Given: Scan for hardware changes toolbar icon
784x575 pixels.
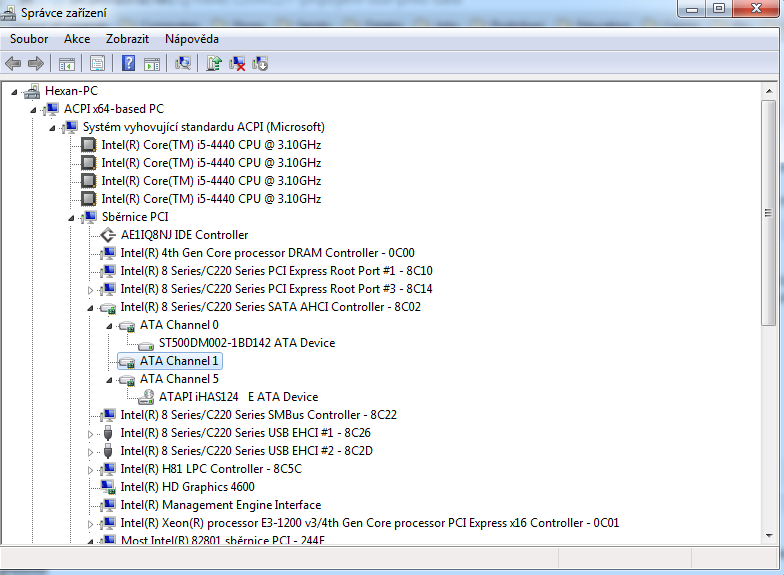Looking at the screenshot, I should pyautogui.click(x=183, y=63).
